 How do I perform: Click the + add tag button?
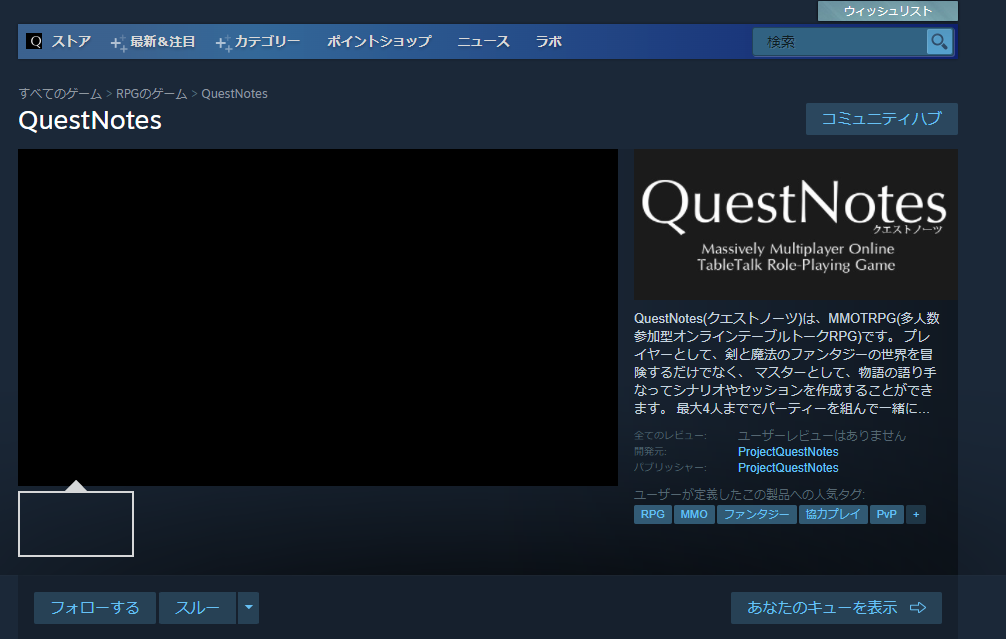[916, 515]
